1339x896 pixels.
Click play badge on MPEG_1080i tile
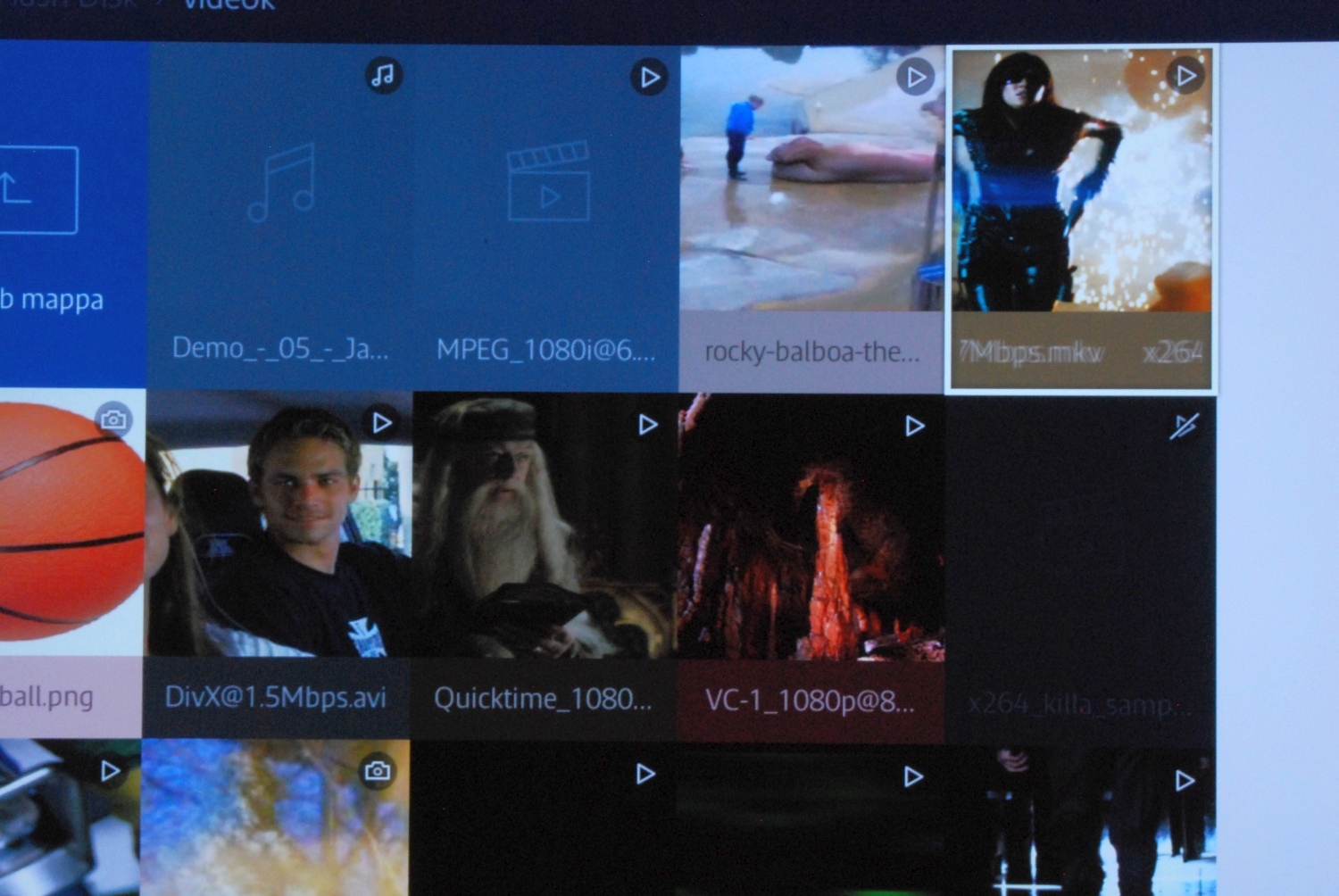coord(650,78)
